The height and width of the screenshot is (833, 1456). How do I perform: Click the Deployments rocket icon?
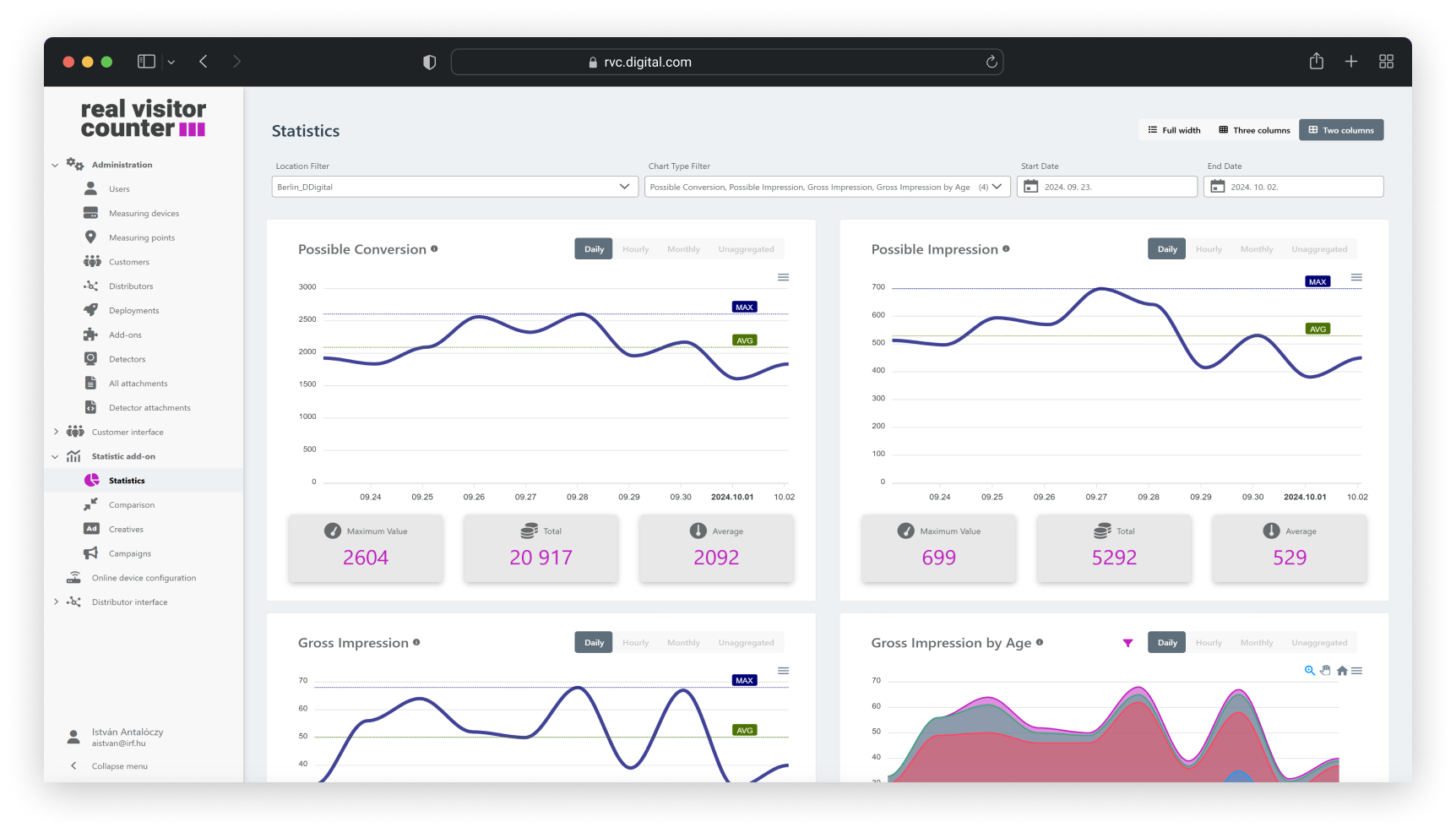[x=90, y=310]
